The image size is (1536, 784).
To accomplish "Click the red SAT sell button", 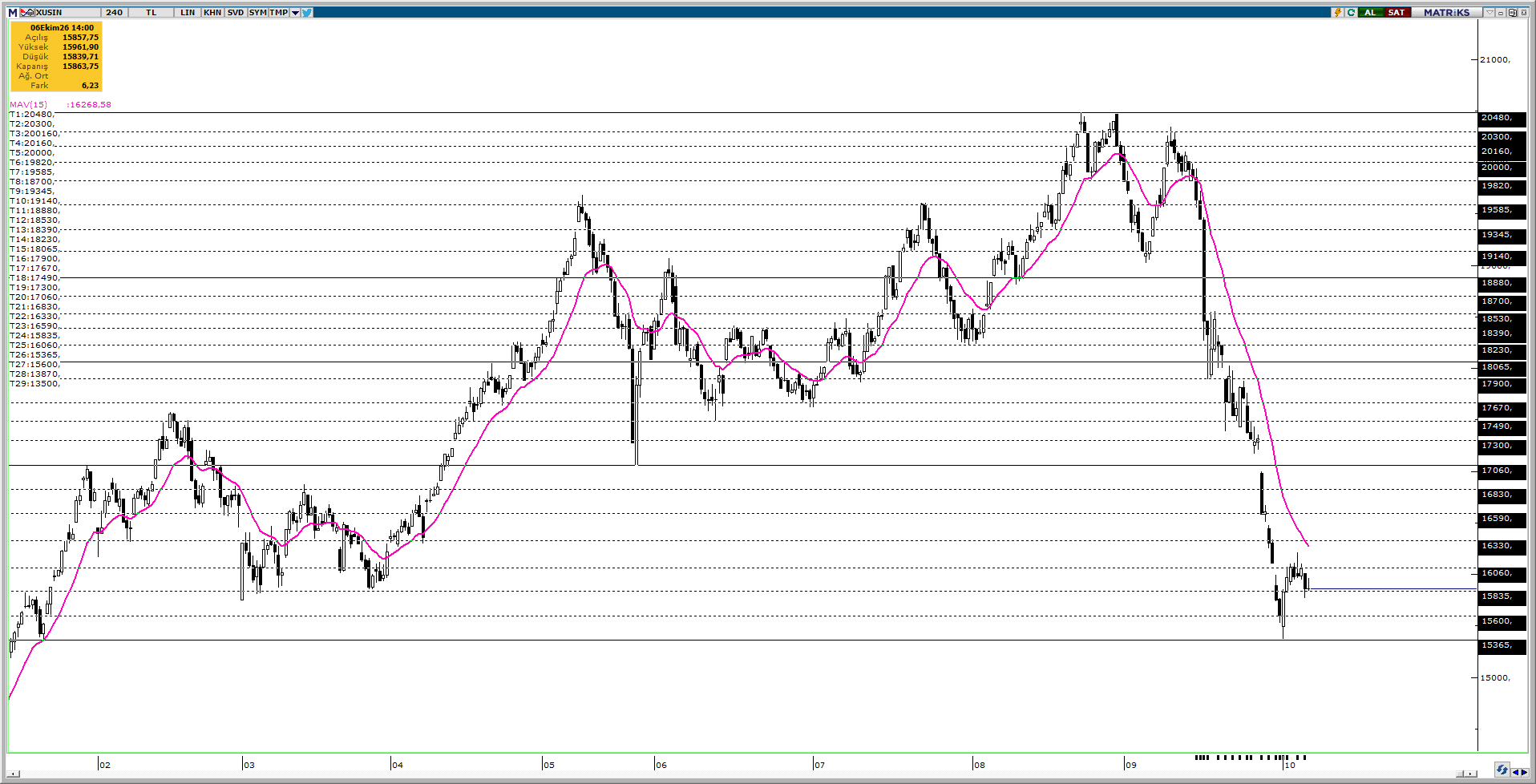I will 1397,13.
